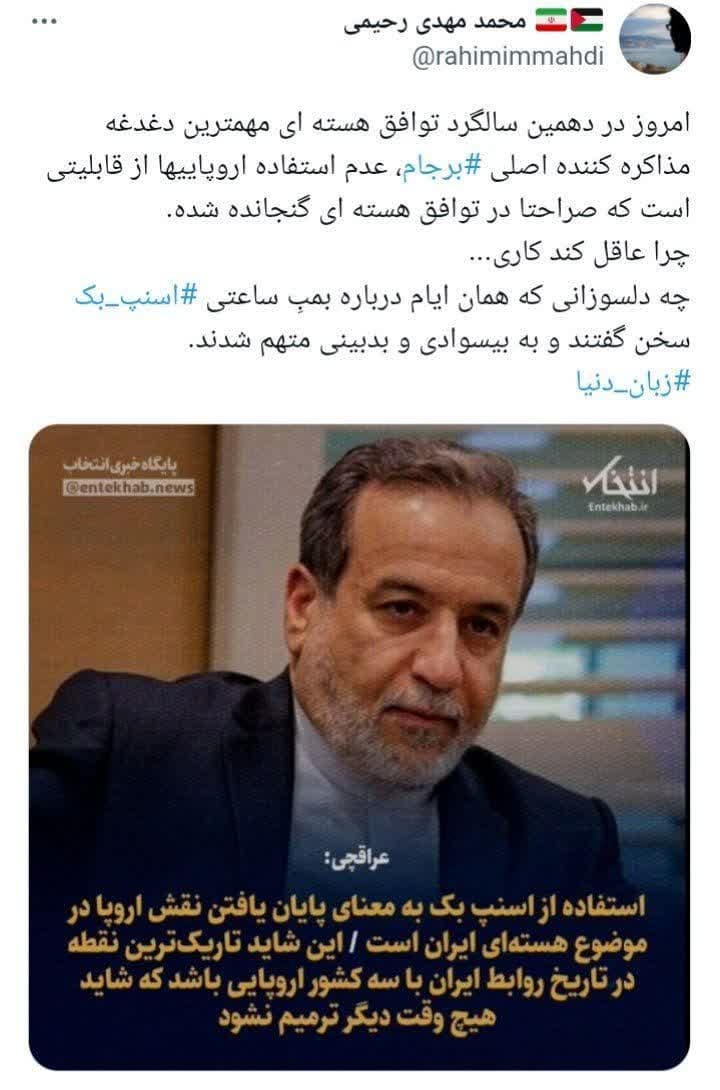Click the yellow headline starting استفاده از اسنپ بک
The image size is (720, 1090).
358,963
